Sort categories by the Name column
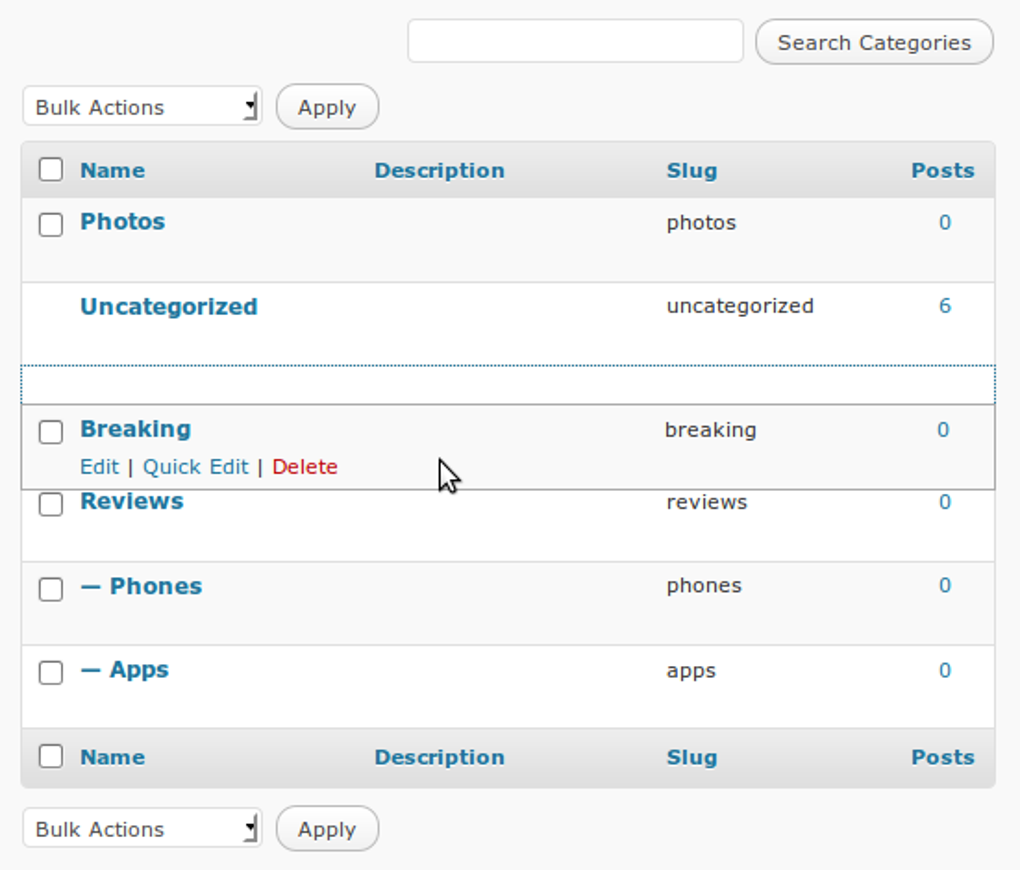Image resolution: width=1020 pixels, height=870 pixels. (x=111, y=170)
